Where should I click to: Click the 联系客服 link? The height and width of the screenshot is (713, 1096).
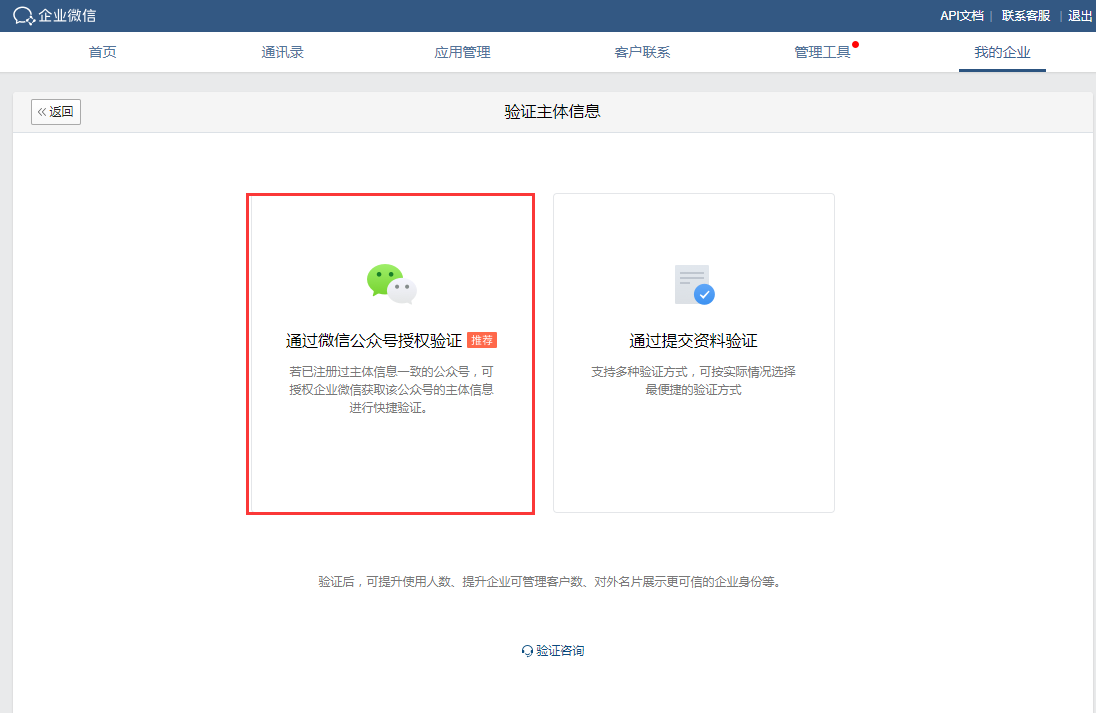tap(1026, 16)
